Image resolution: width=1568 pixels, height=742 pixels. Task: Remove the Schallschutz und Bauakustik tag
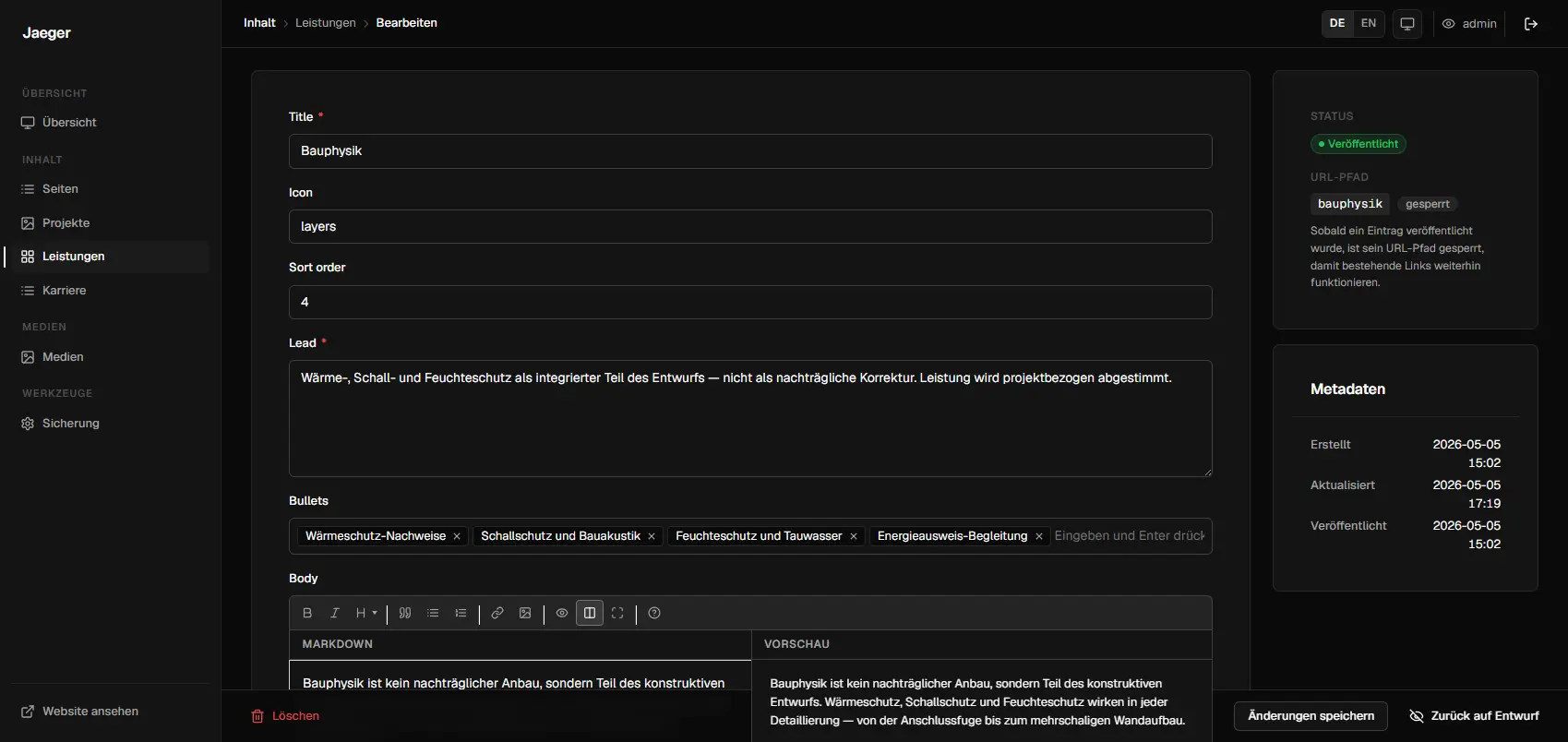652,536
